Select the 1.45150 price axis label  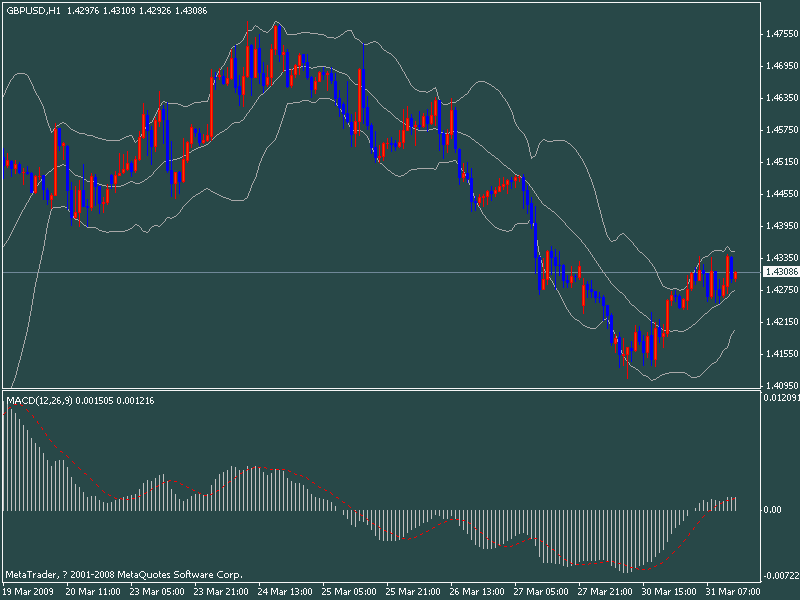coord(782,162)
